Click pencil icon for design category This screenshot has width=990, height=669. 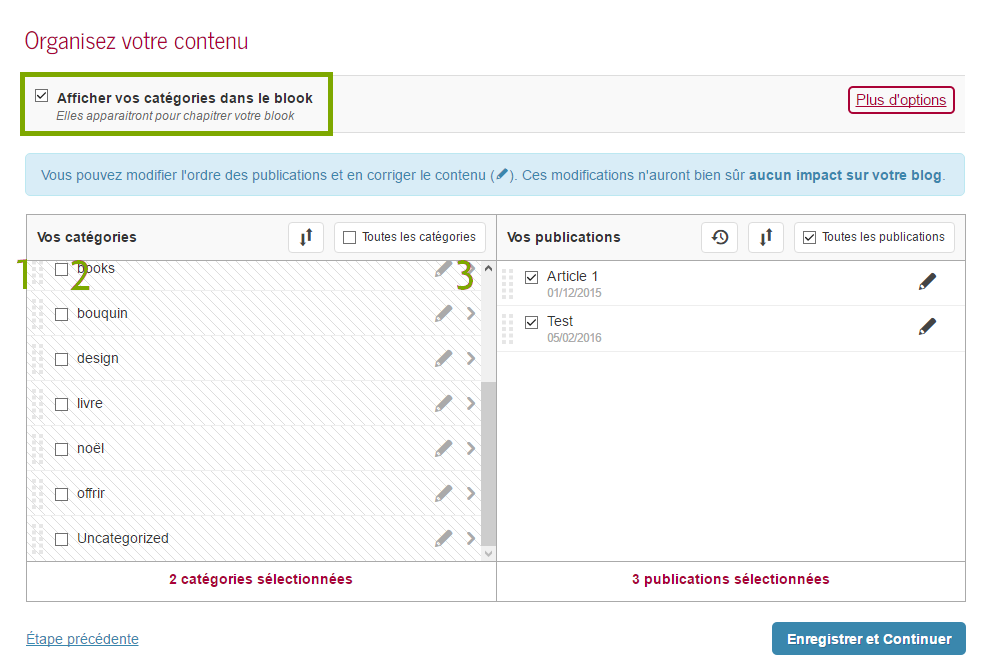(x=443, y=358)
